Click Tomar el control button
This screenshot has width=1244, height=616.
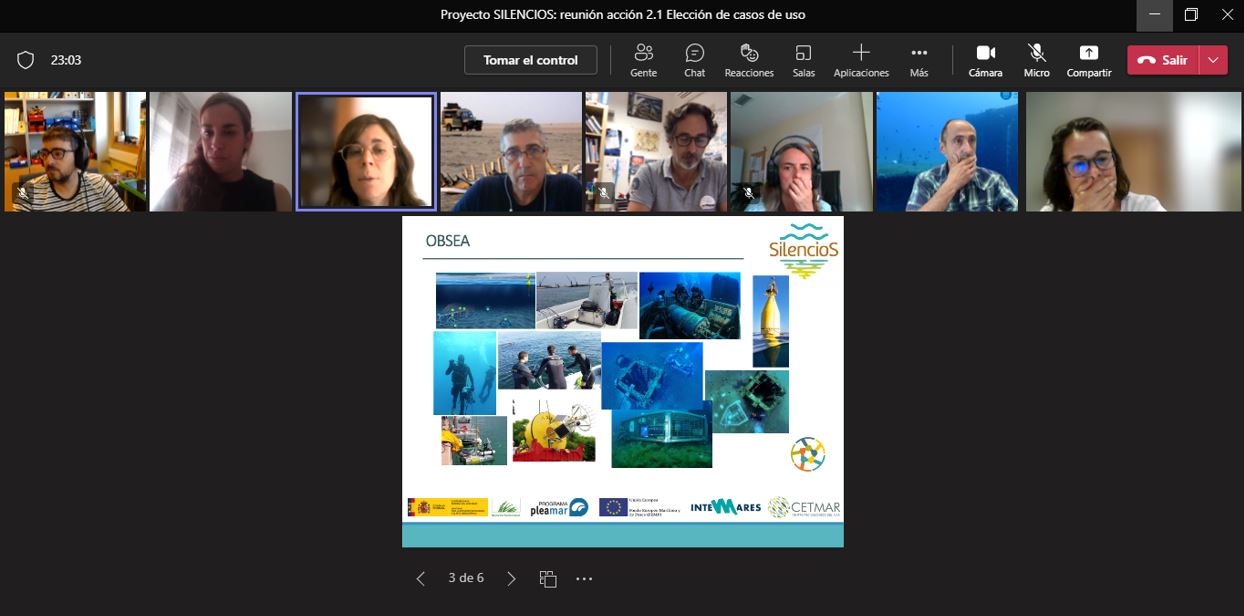pyautogui.click(x=530, y=60)
